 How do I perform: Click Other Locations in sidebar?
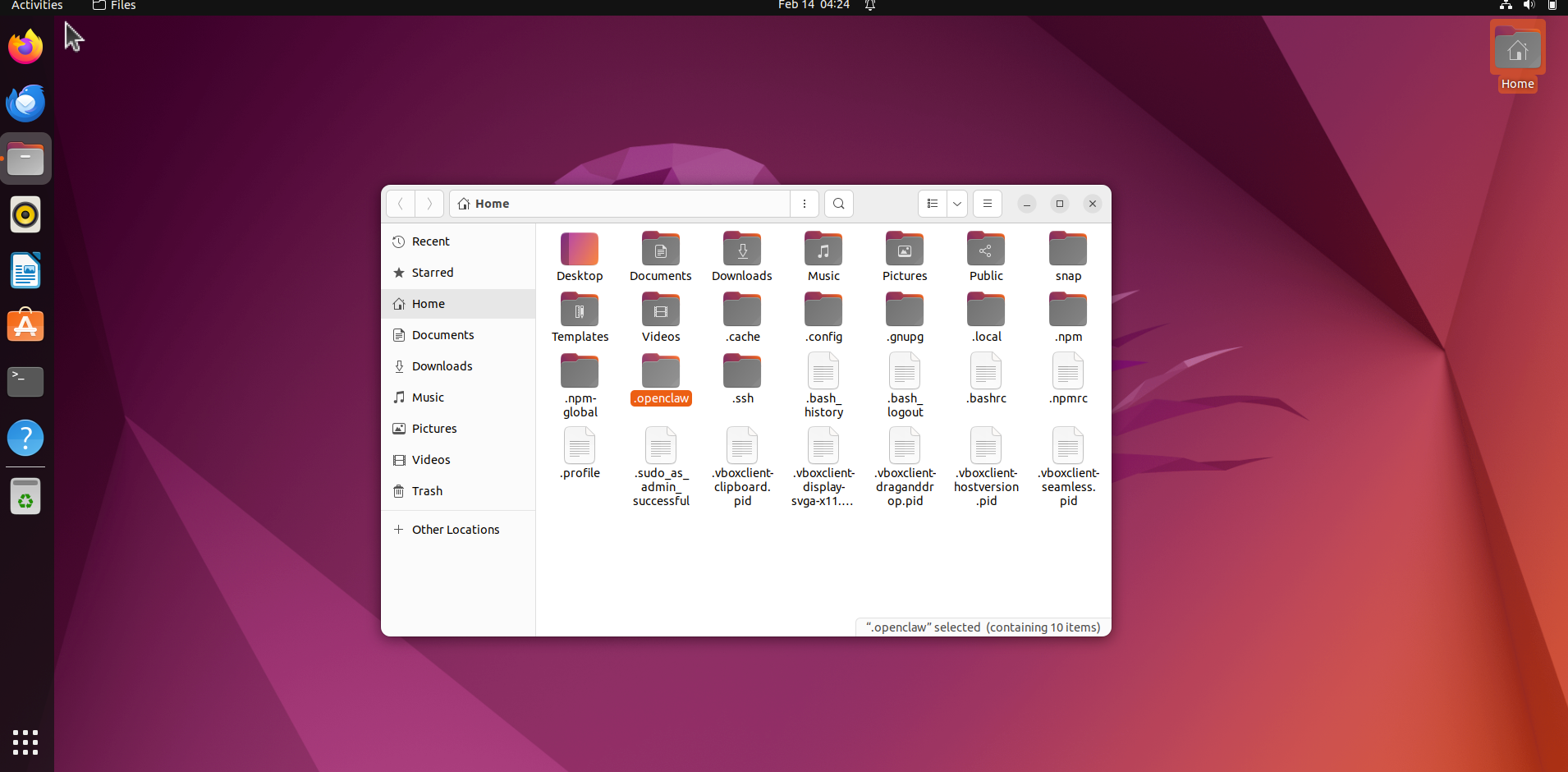coord(456,530)
